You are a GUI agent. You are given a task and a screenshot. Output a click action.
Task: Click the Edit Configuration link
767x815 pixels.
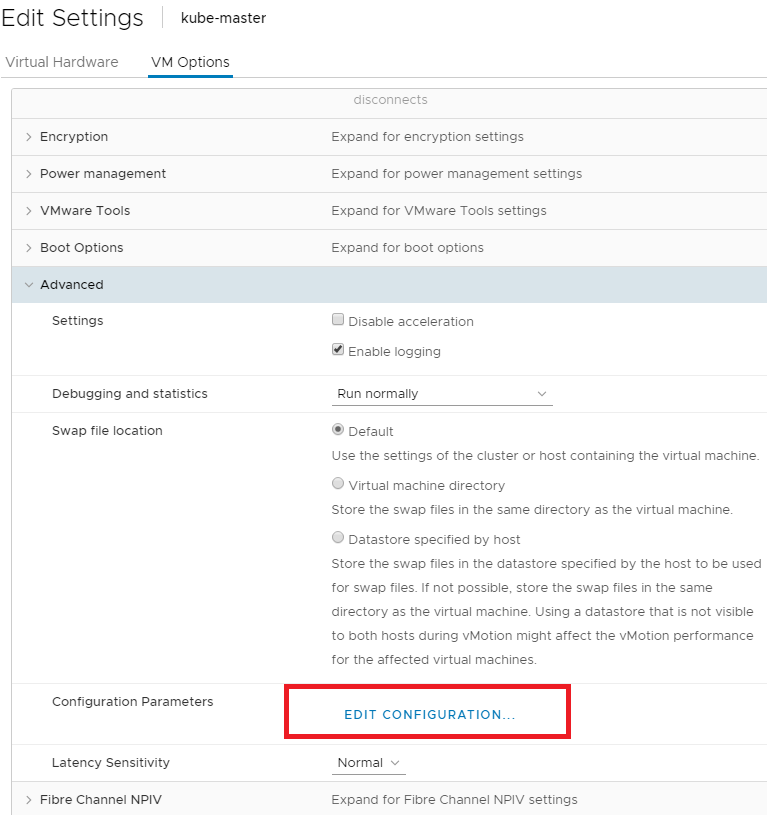tap(429, 715)
